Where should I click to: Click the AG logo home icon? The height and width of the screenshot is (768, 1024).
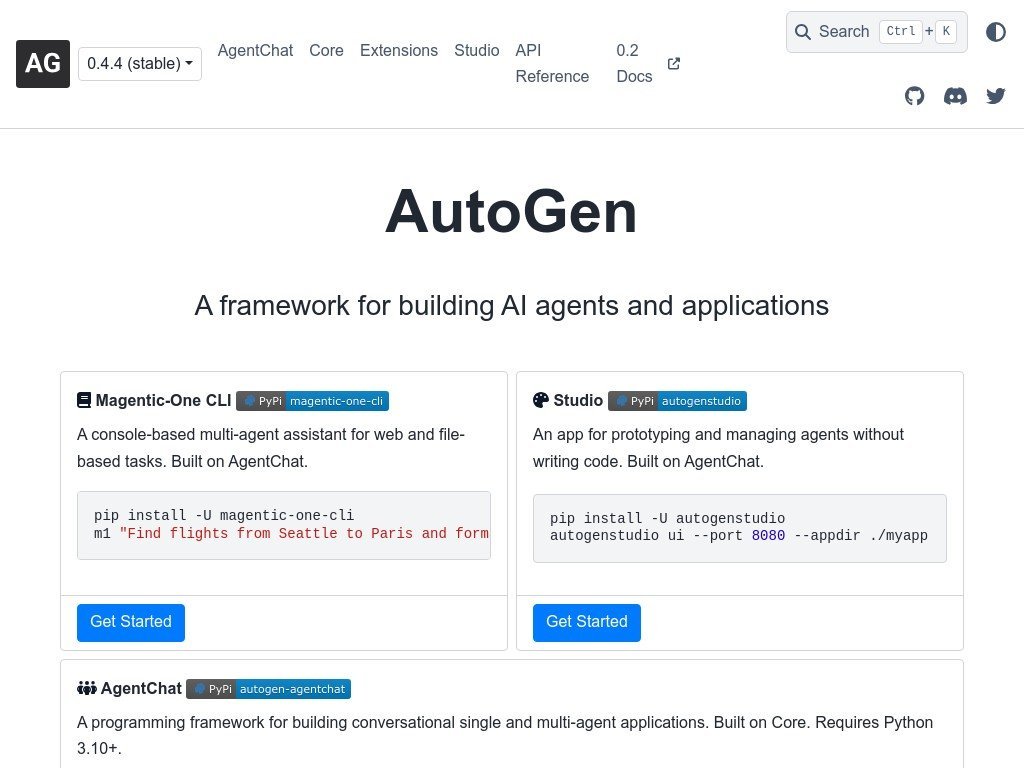(43, 63)
